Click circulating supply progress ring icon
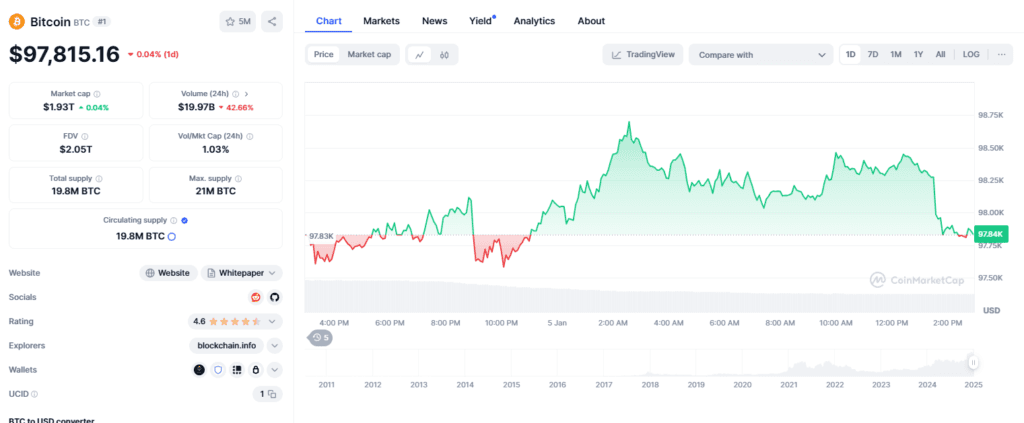The image size is (1024, 423). tap(172, 236)
